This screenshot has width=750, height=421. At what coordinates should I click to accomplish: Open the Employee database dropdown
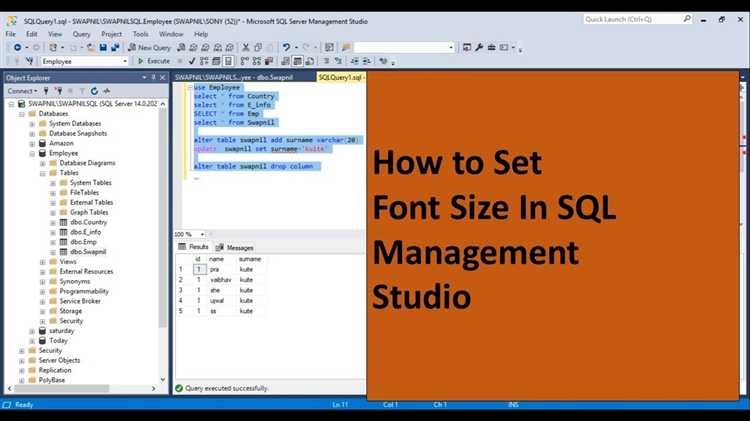124,61
